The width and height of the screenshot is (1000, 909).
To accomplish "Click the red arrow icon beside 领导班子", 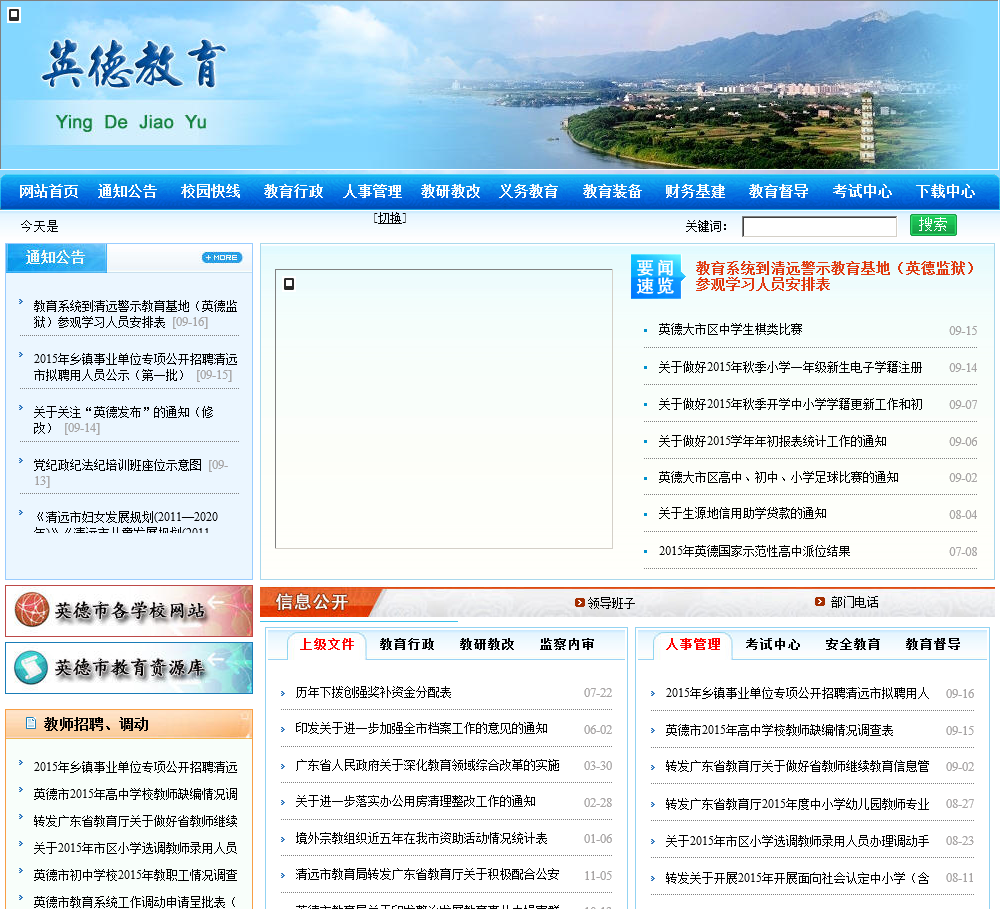I will point(580,602).
